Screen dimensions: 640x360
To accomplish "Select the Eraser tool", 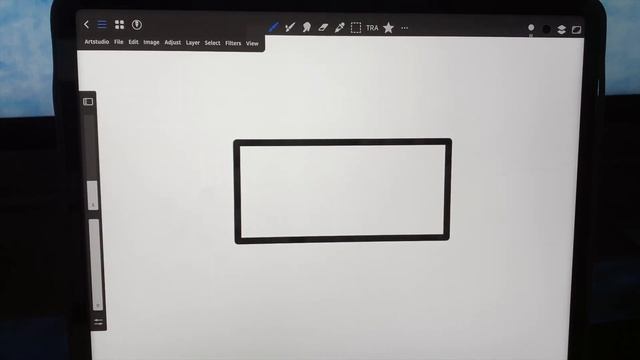I will tap(323, 27).
